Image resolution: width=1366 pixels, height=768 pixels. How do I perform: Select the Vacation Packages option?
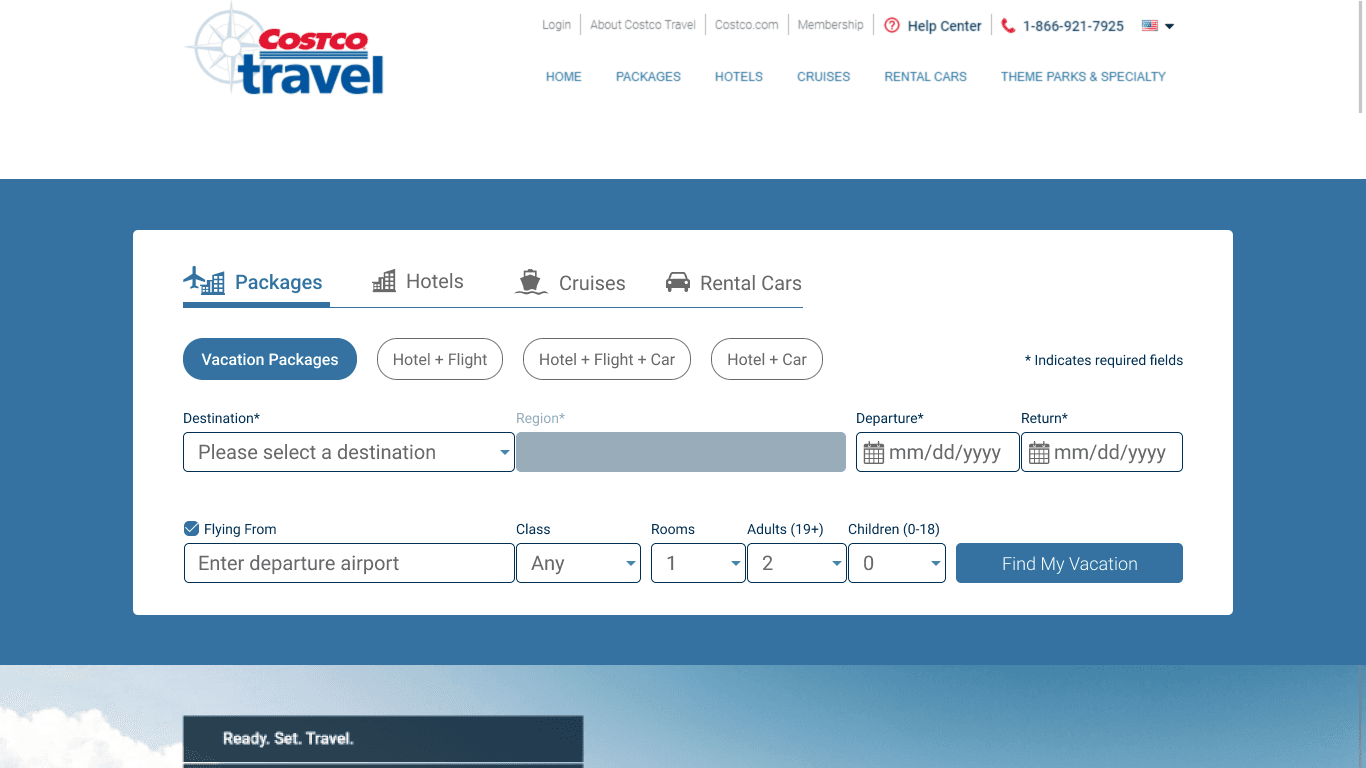pos(270,359)
